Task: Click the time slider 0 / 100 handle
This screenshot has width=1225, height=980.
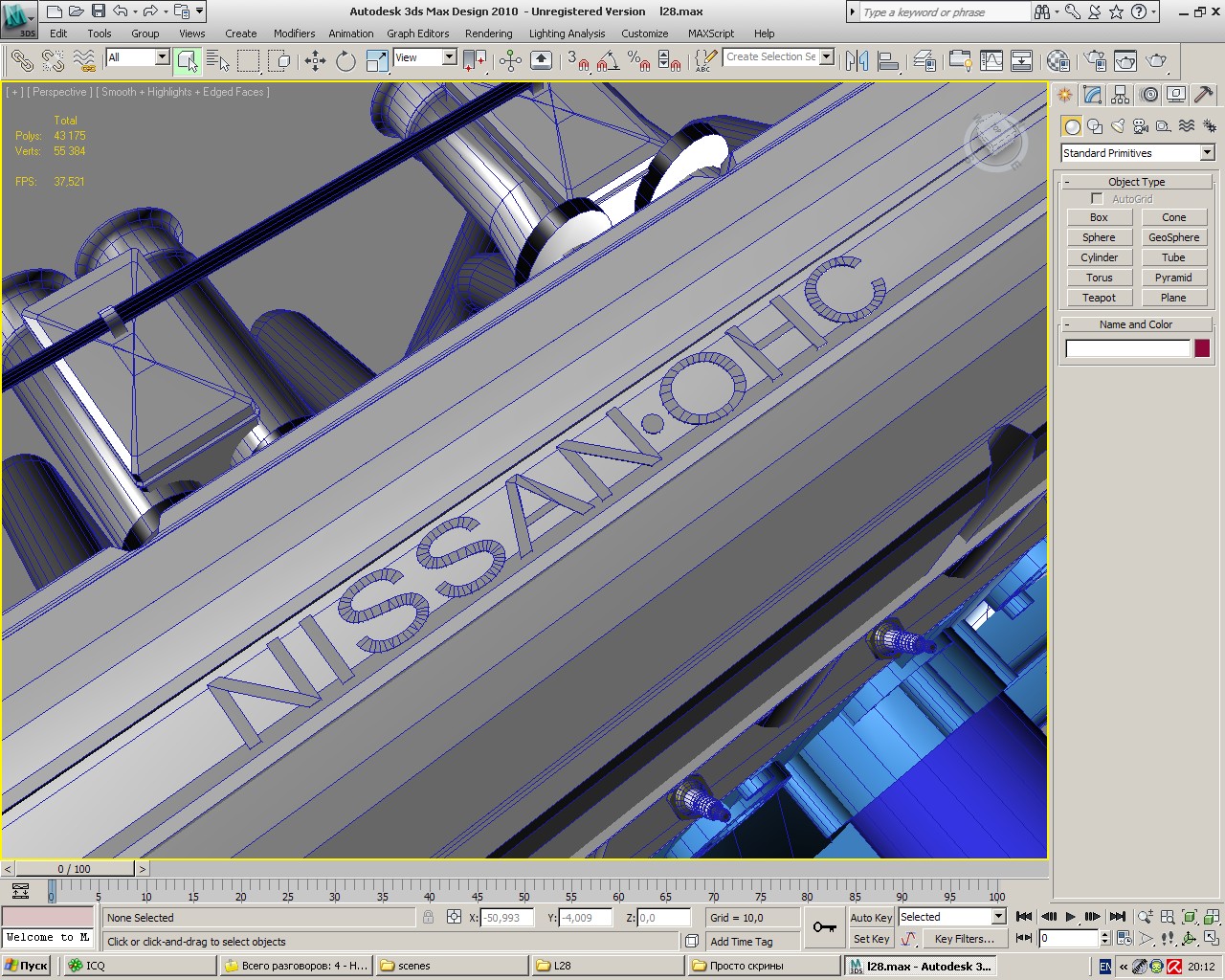Action: coord(74,869)
